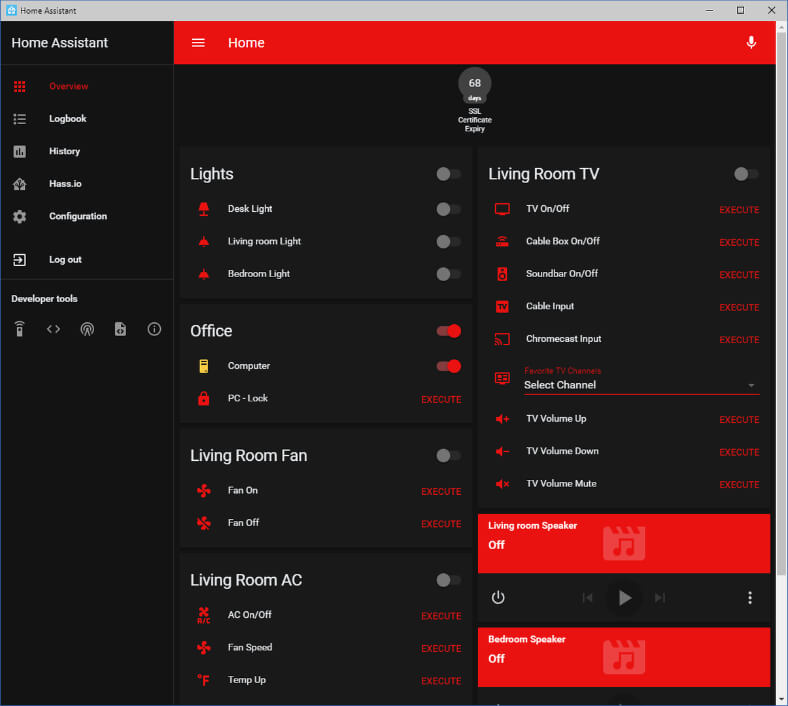Image resolution: width=788 pixels, height=706 pixels.
Task: Click the Soundbar On/Off speaker icon
Action: (x=502, y=274)
